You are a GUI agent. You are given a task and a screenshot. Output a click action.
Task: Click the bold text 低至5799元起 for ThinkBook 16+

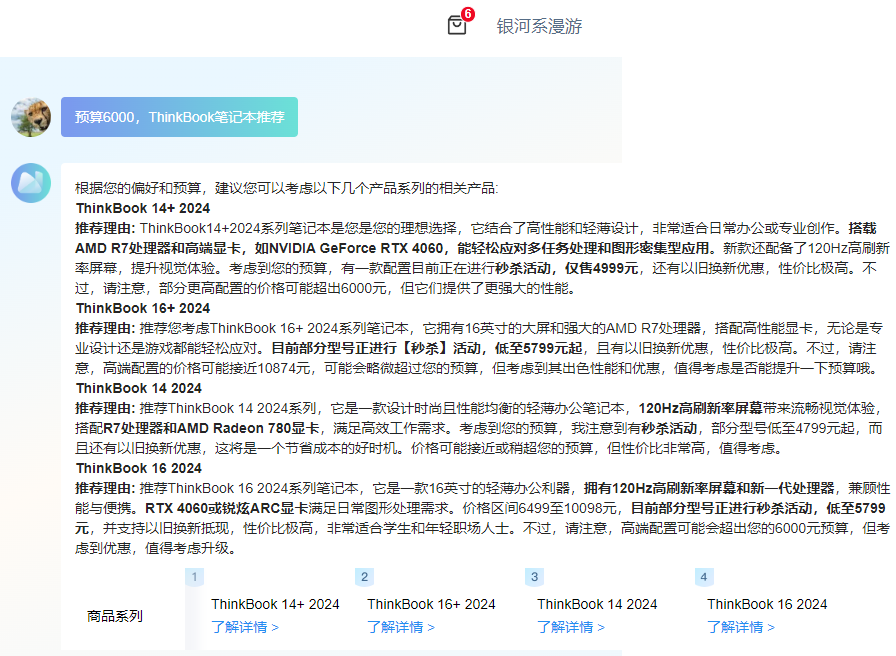(x=538, y=348)
